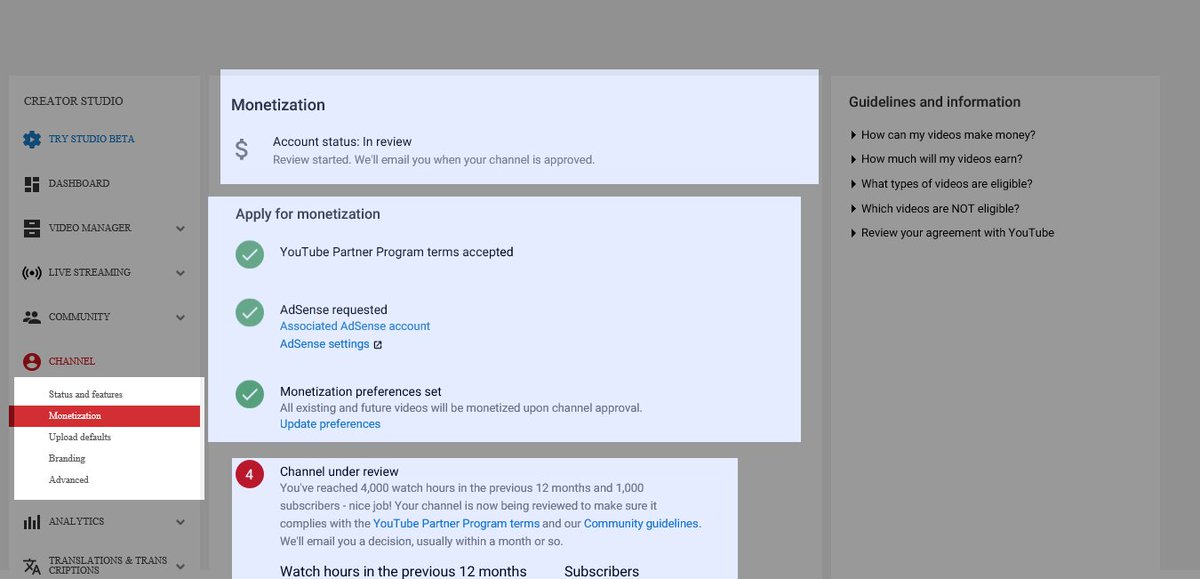Click the Translations & Transcriptions icon
The width and height of the screenshot is (1200, 579).
(32, 566)
